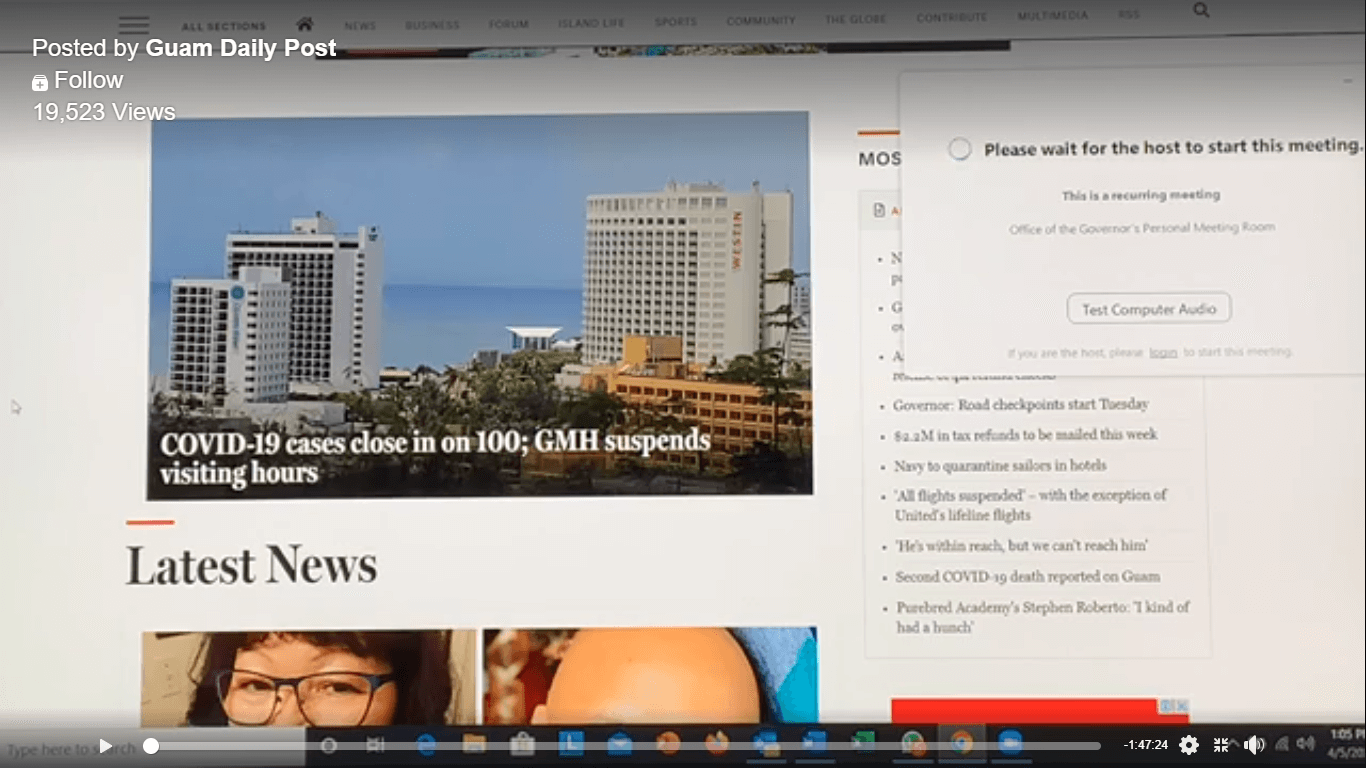This screenshot has height=768, width=1366.
Task: Open 'Navy to quarantine sailors in hotels'
Action: point(1000,465)
